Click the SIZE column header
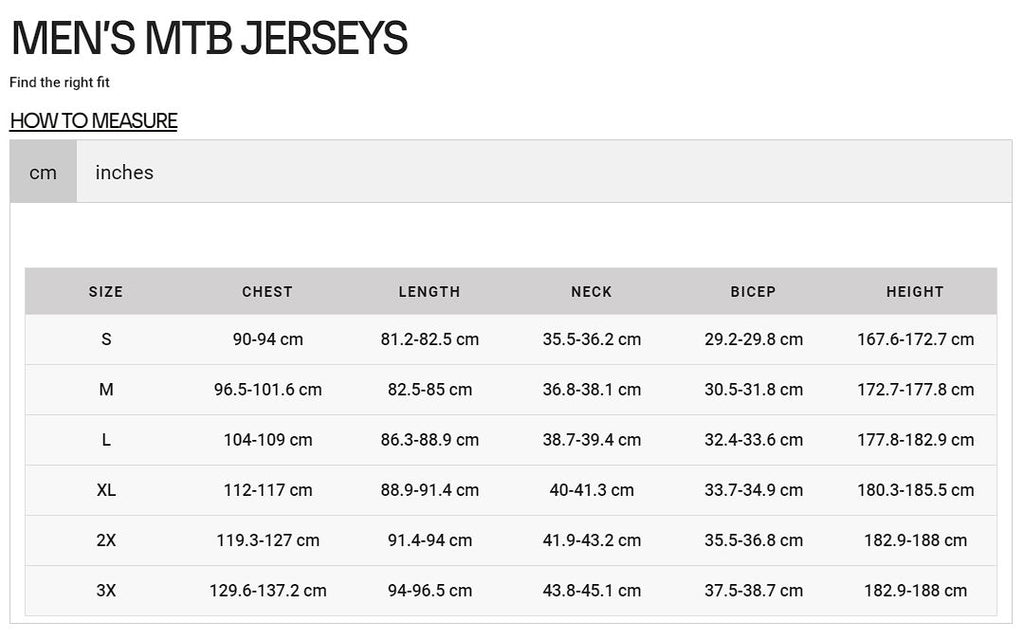1024x640 pixels. coord(106,292)
